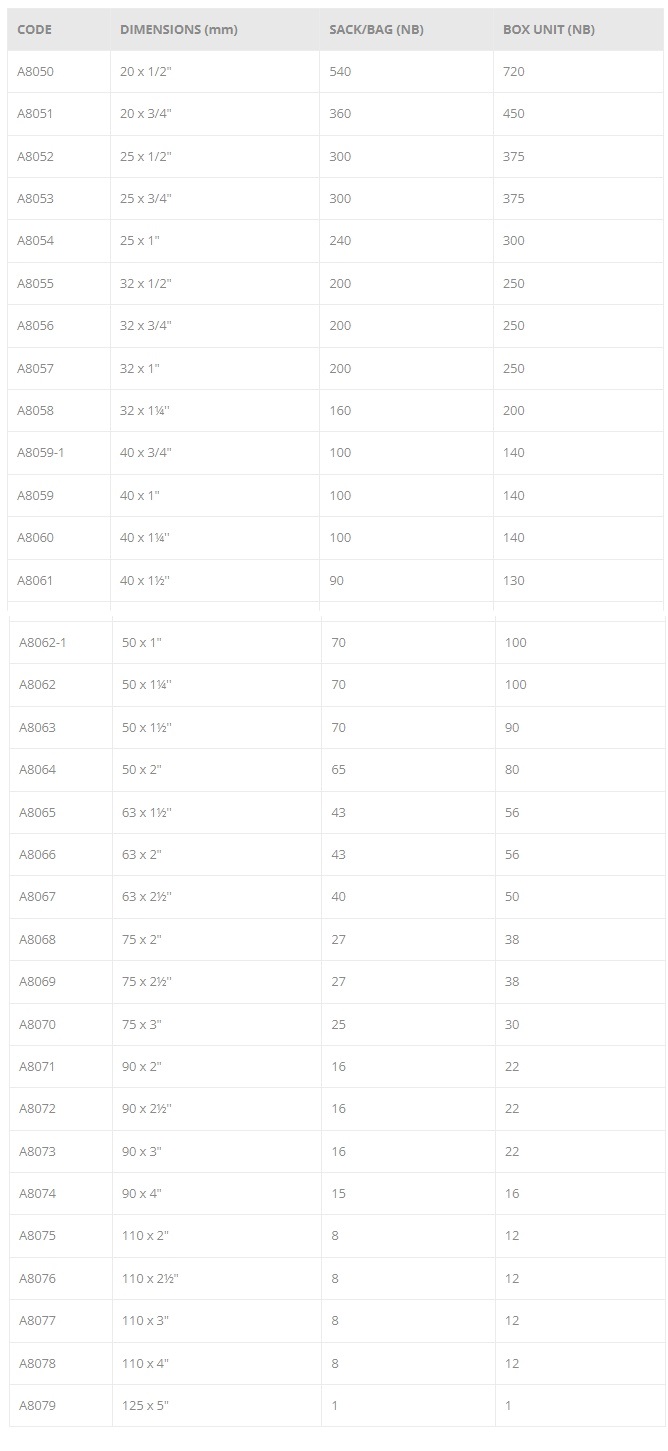Click the 32 x 1¼" dimension cell
This screenshot has width=668, height=1451.
[145, 411]
